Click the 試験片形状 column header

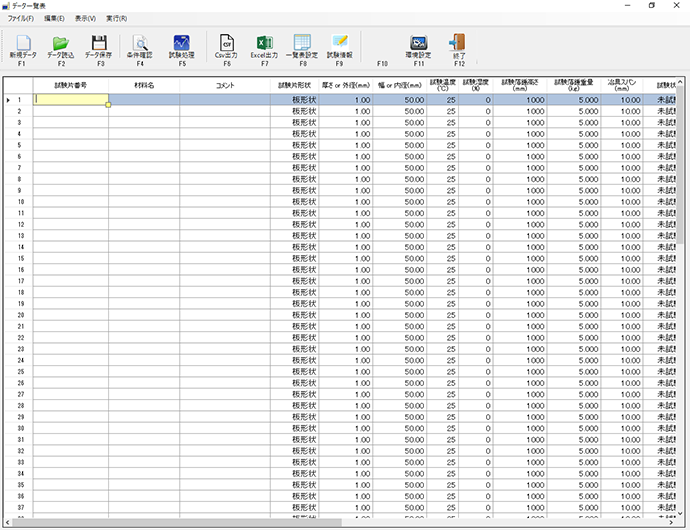[x=294, y=85]
